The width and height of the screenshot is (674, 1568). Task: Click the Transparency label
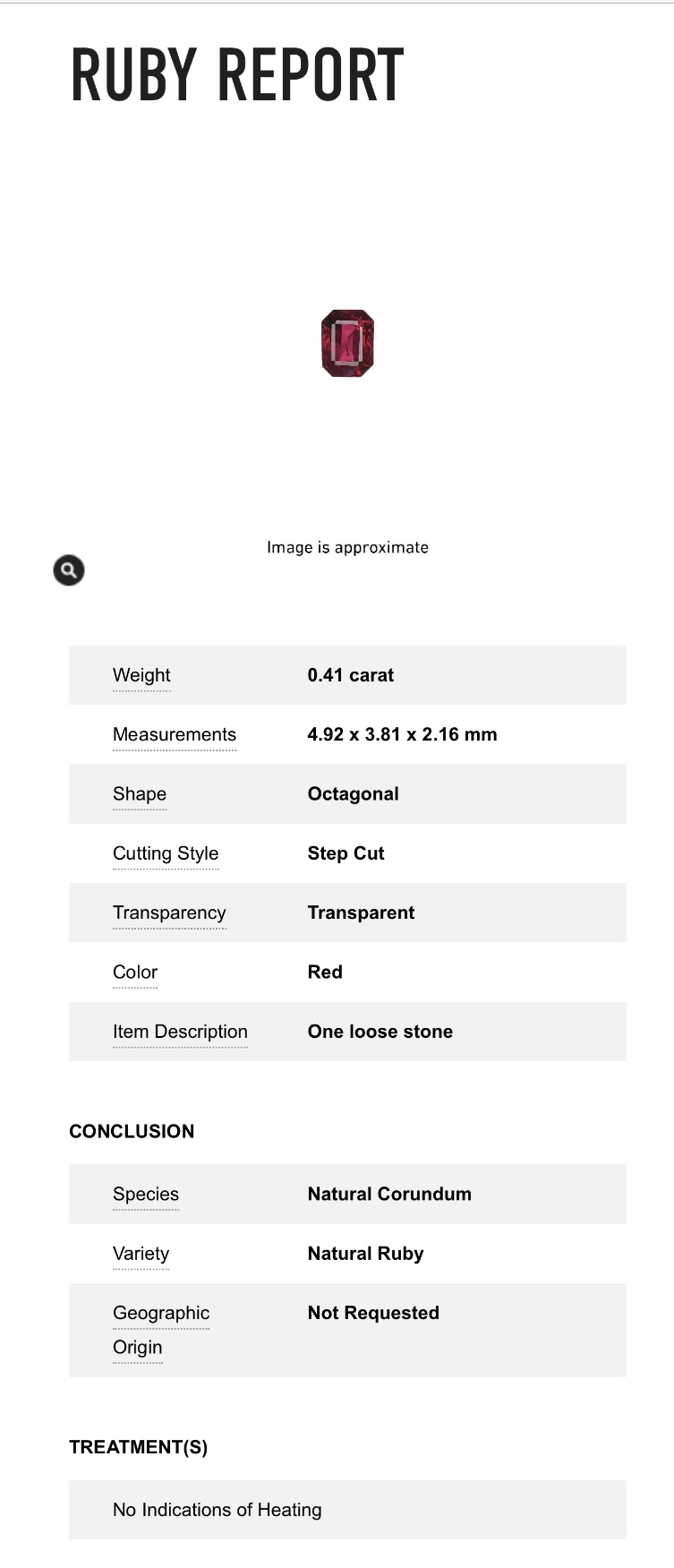click(169, 913)
